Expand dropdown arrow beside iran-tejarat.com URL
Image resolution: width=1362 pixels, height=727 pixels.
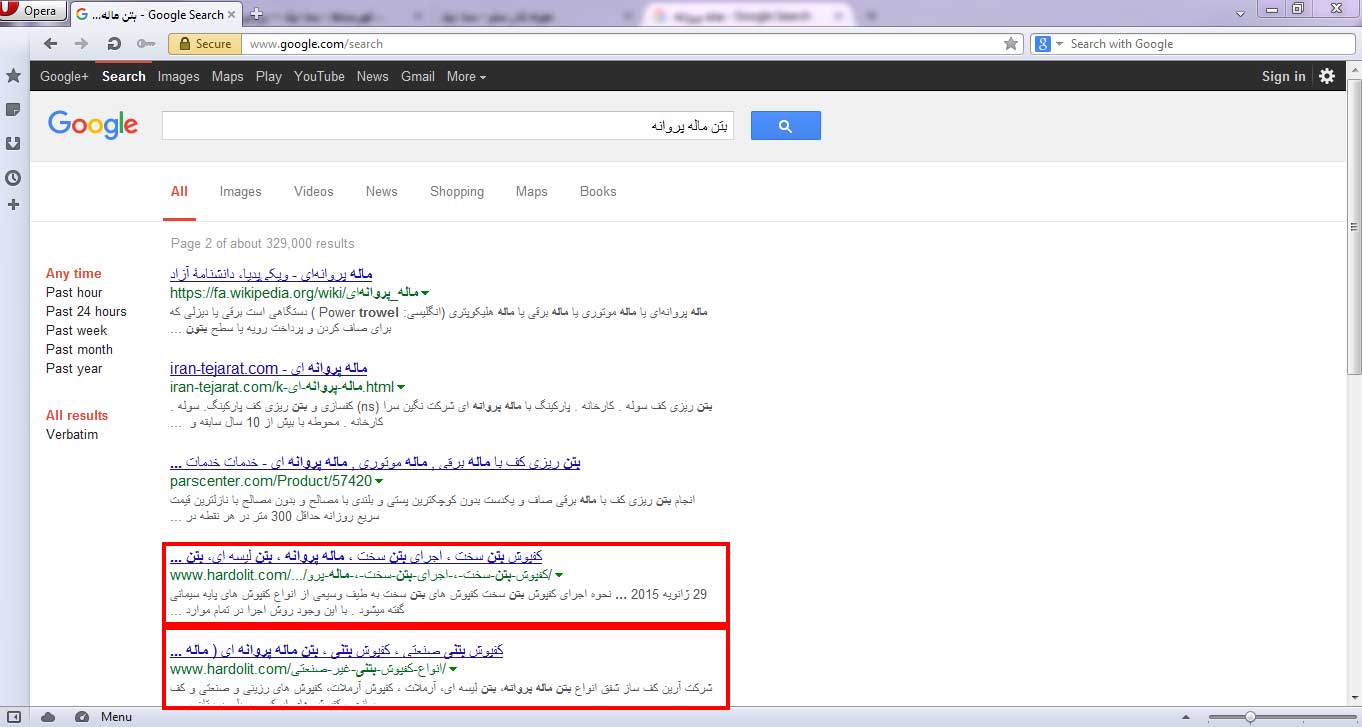401,387
